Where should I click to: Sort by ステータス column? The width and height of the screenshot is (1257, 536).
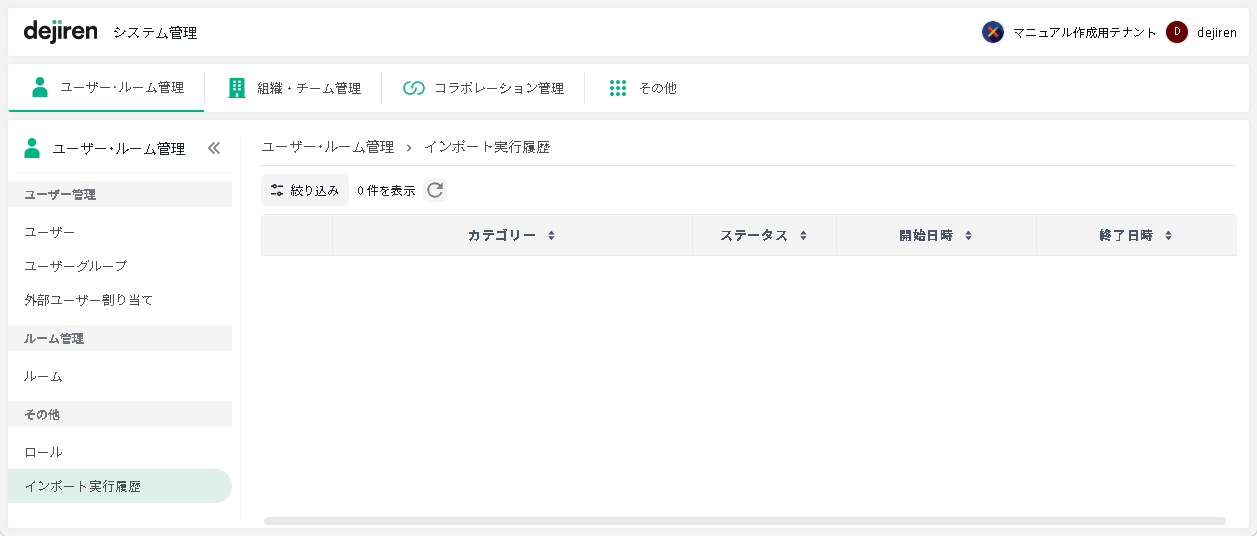763,236
